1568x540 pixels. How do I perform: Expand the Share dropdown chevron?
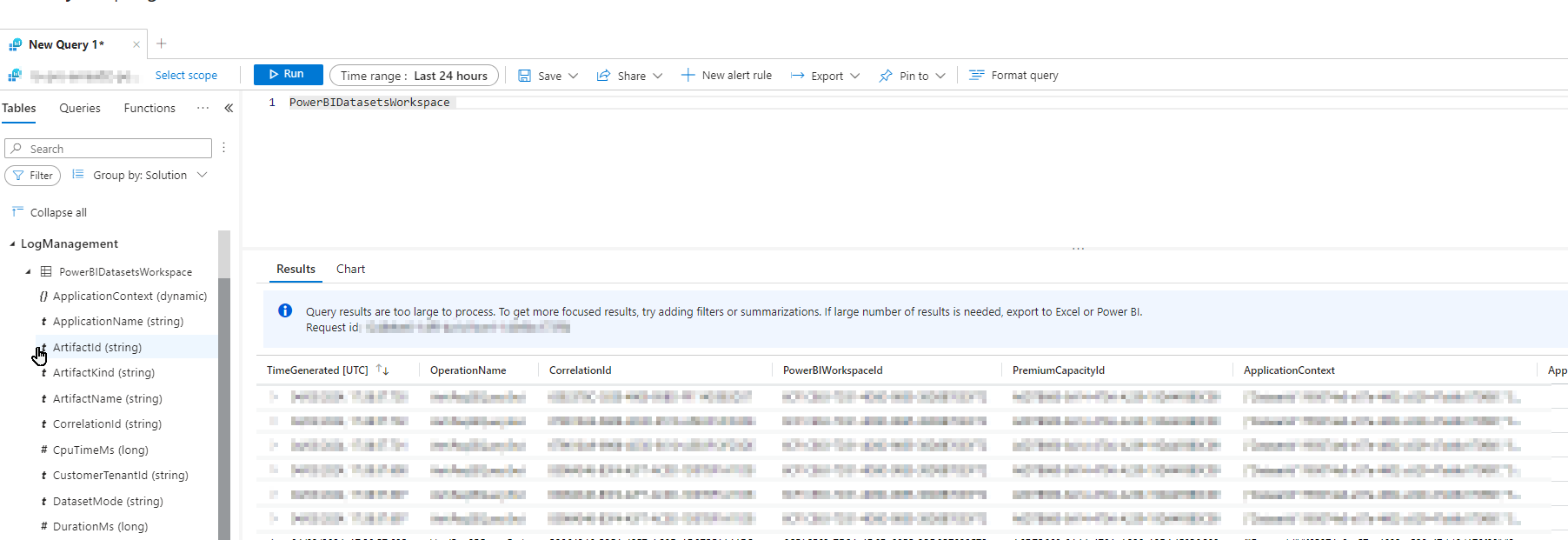[658, 76]
